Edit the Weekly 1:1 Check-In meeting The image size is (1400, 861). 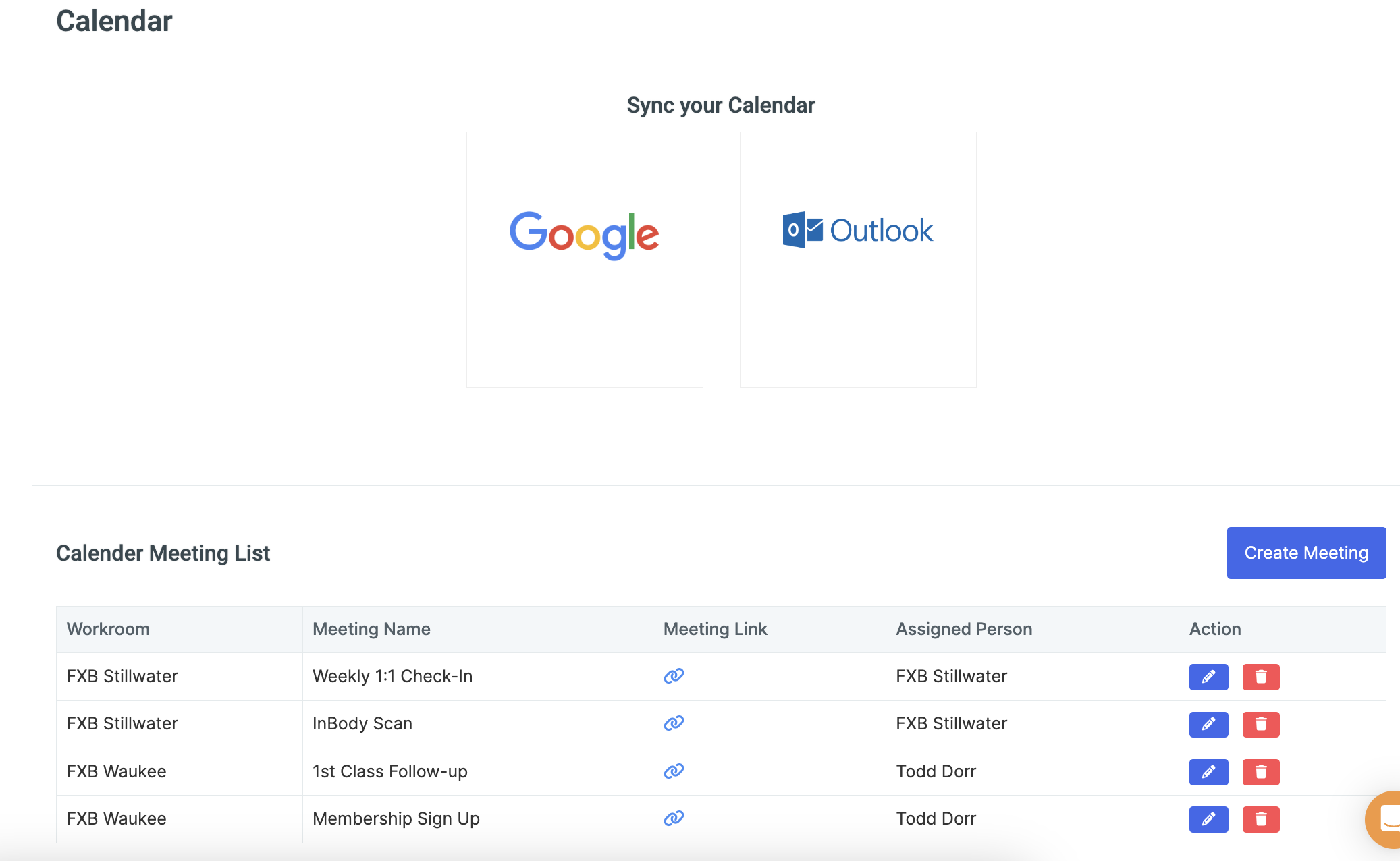(1208, 677)
